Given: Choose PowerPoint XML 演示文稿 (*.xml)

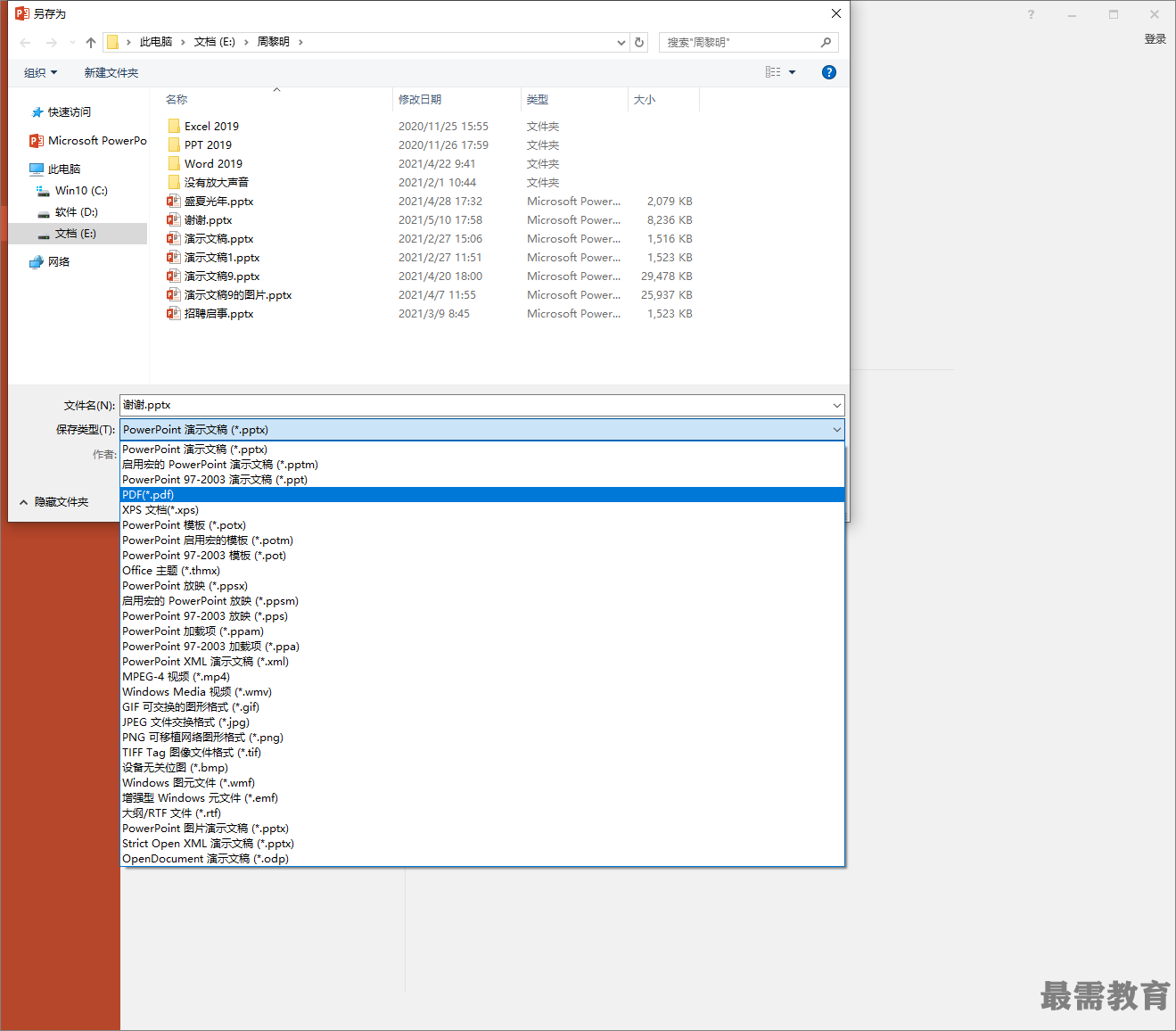Looking at the screenshot, I should 482,661.
